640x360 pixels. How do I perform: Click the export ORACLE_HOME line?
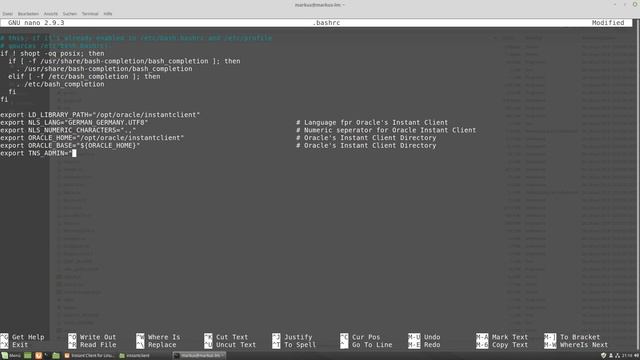tap(92, 138)
